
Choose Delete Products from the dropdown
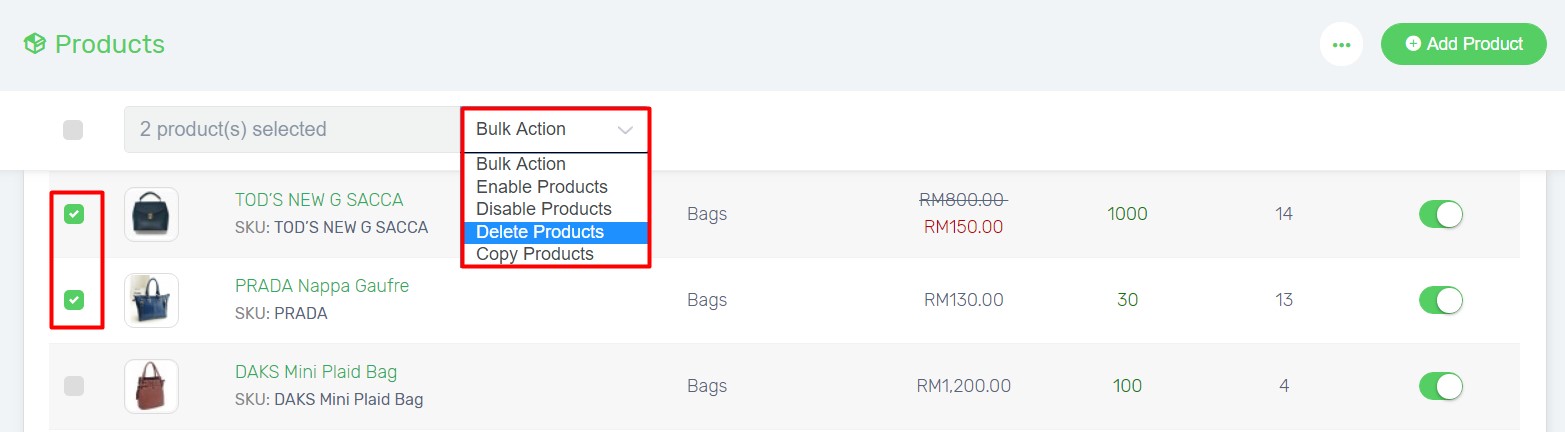556,232
